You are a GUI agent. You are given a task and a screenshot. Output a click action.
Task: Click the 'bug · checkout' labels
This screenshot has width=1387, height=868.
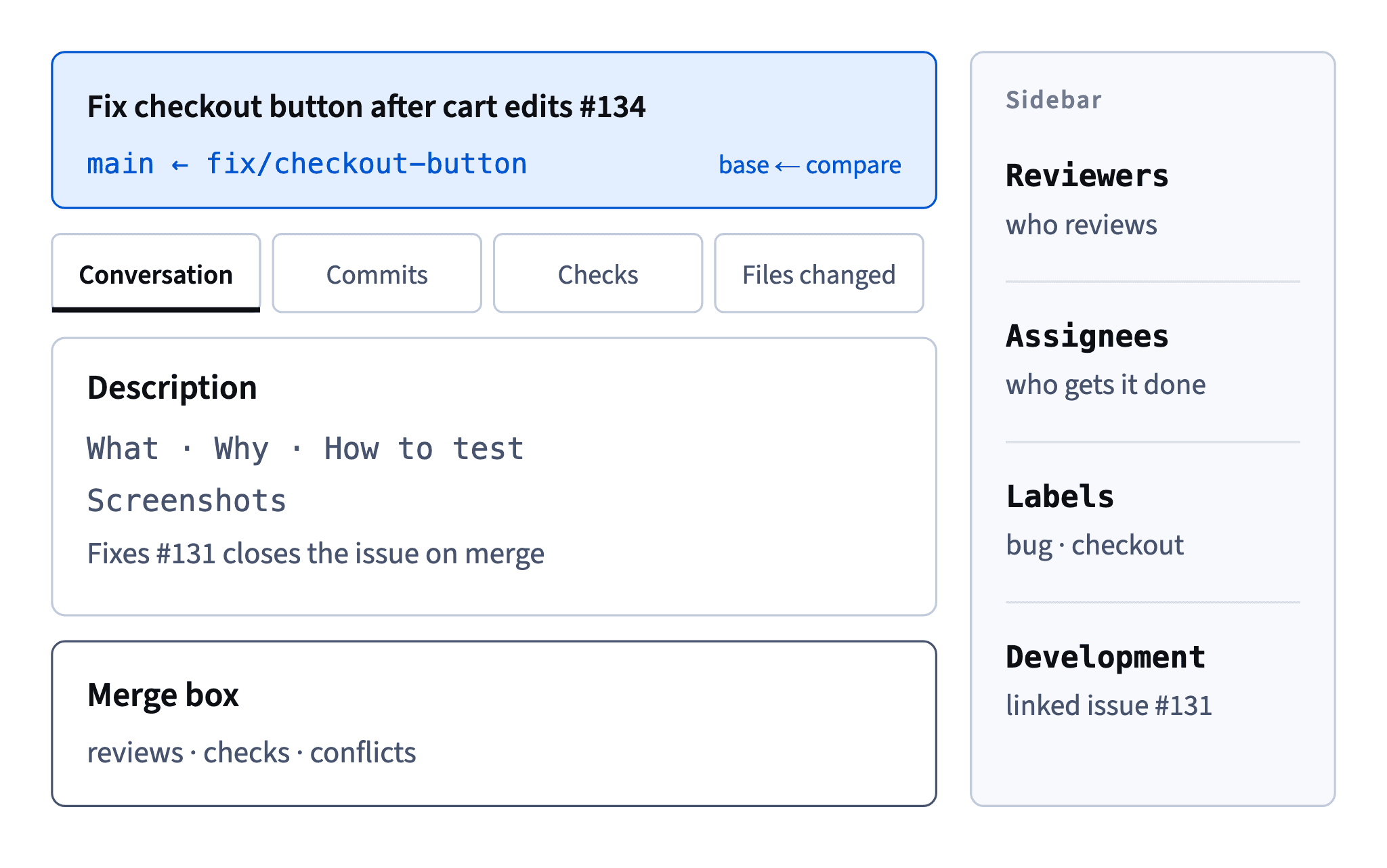point(1095,545)
